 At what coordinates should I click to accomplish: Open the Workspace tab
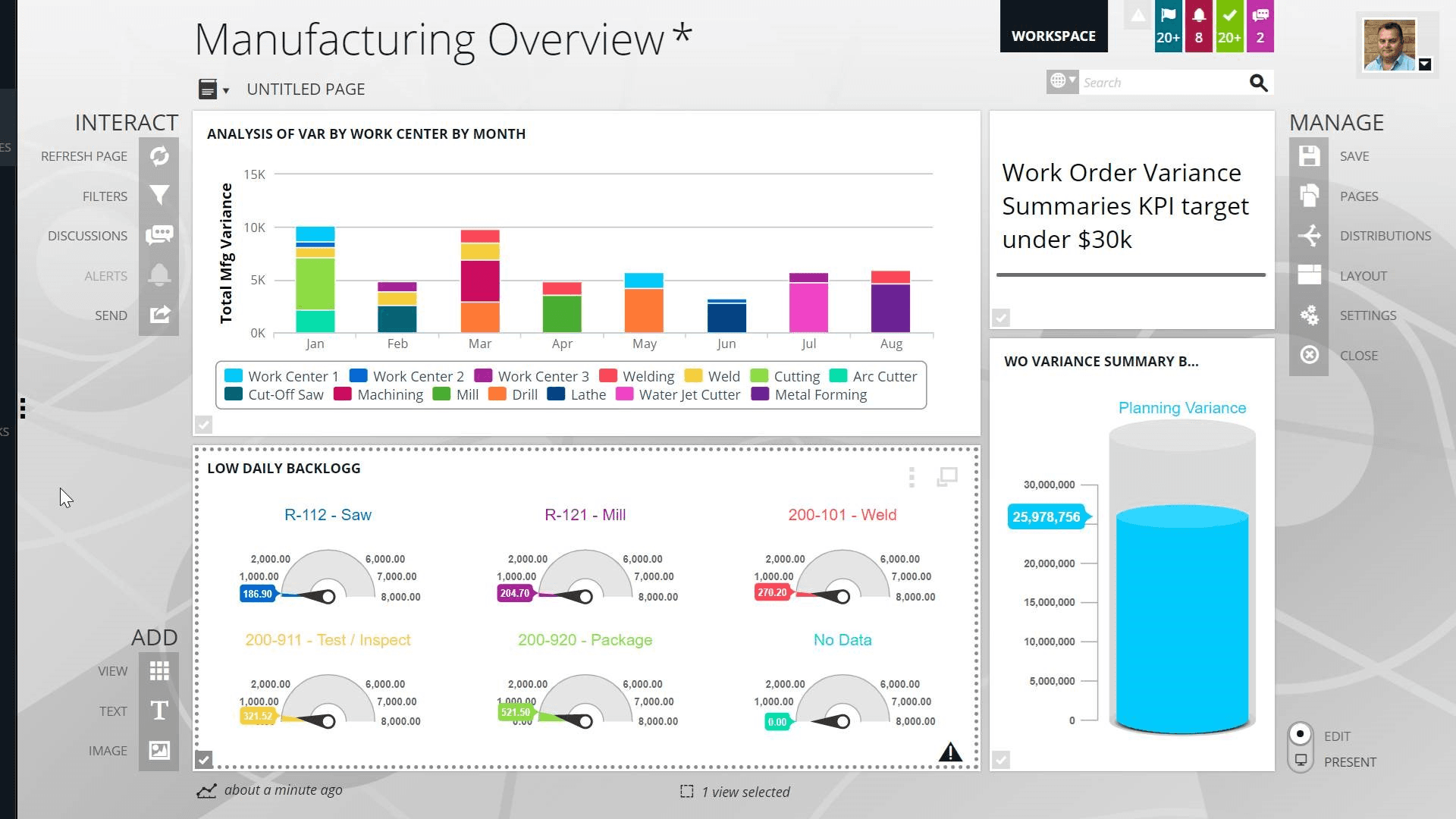pos(1053,27)
